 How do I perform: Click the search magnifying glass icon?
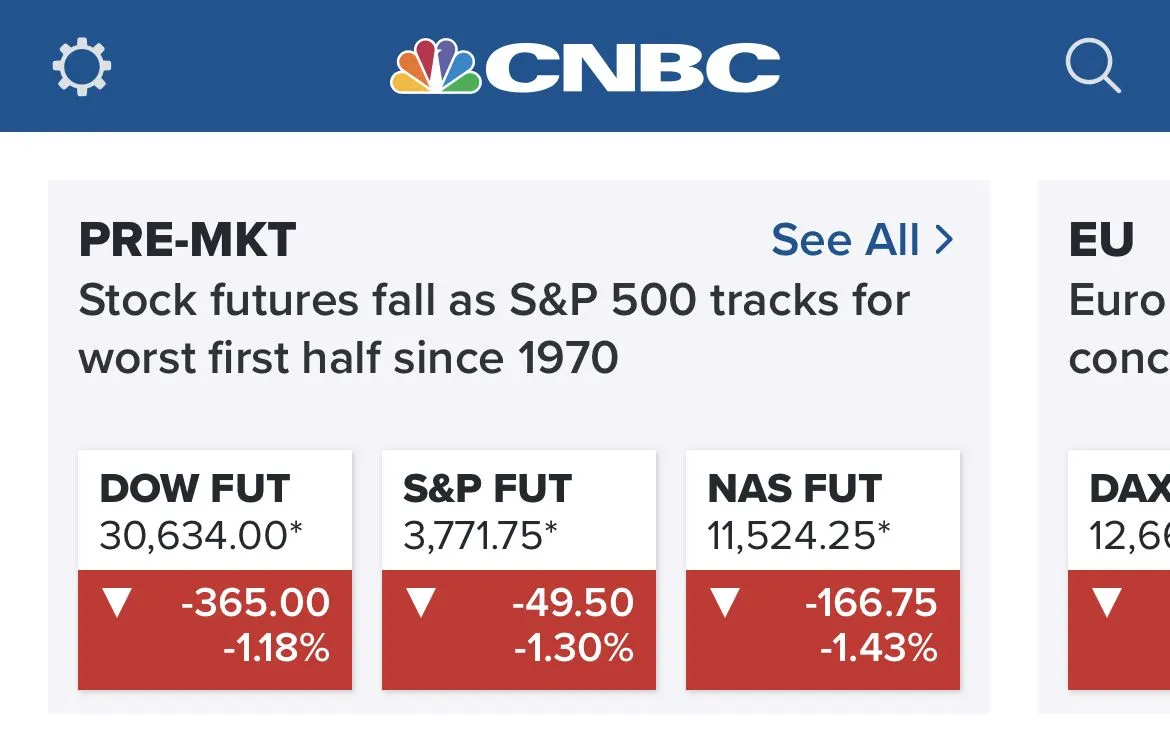pos(1092,67)
